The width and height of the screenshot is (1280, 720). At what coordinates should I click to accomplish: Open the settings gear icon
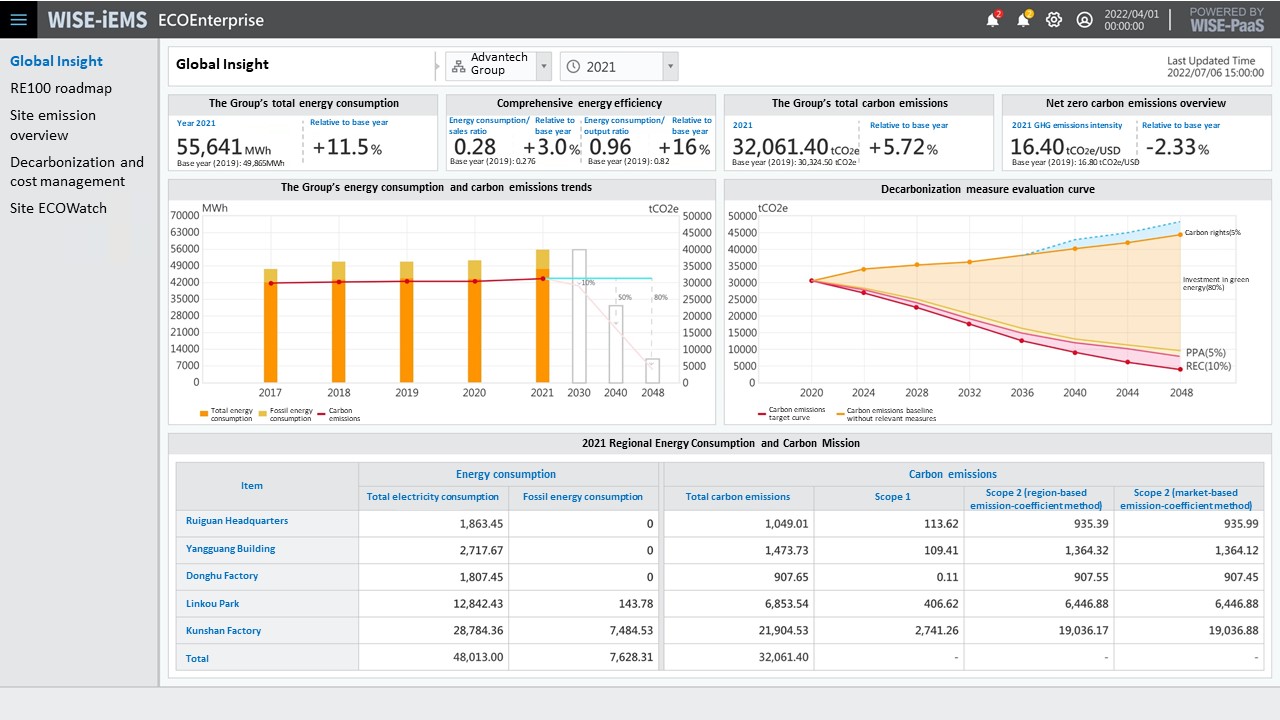click(1054, 19)
